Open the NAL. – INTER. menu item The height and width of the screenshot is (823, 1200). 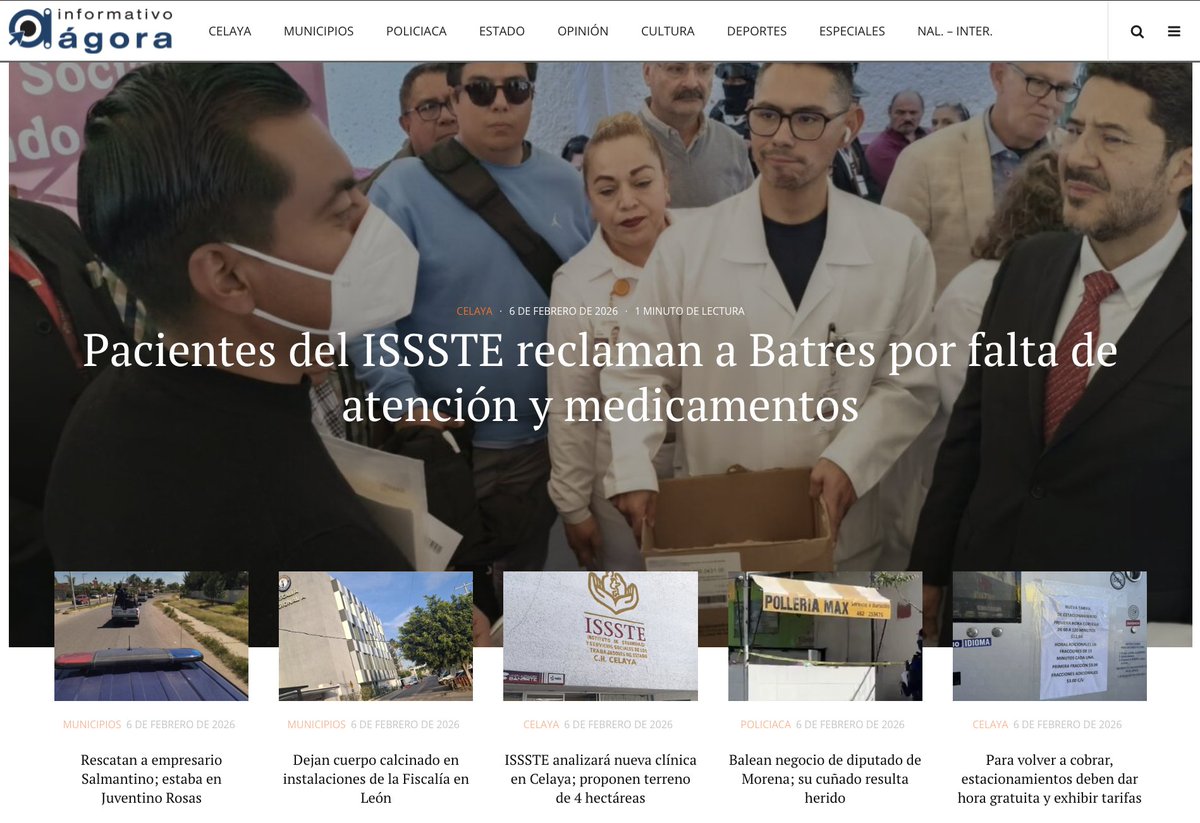click(954, 31)
